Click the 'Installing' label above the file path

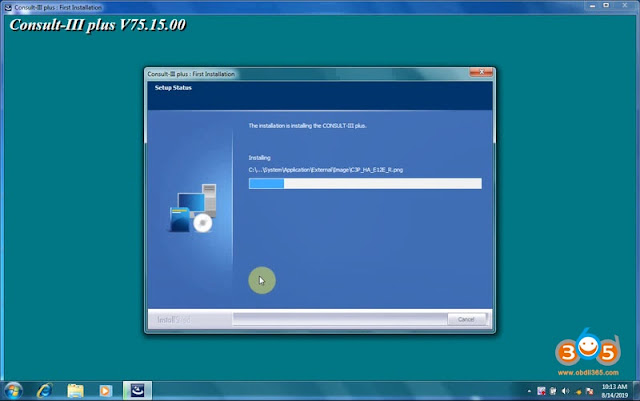click(x=259, y=158)
